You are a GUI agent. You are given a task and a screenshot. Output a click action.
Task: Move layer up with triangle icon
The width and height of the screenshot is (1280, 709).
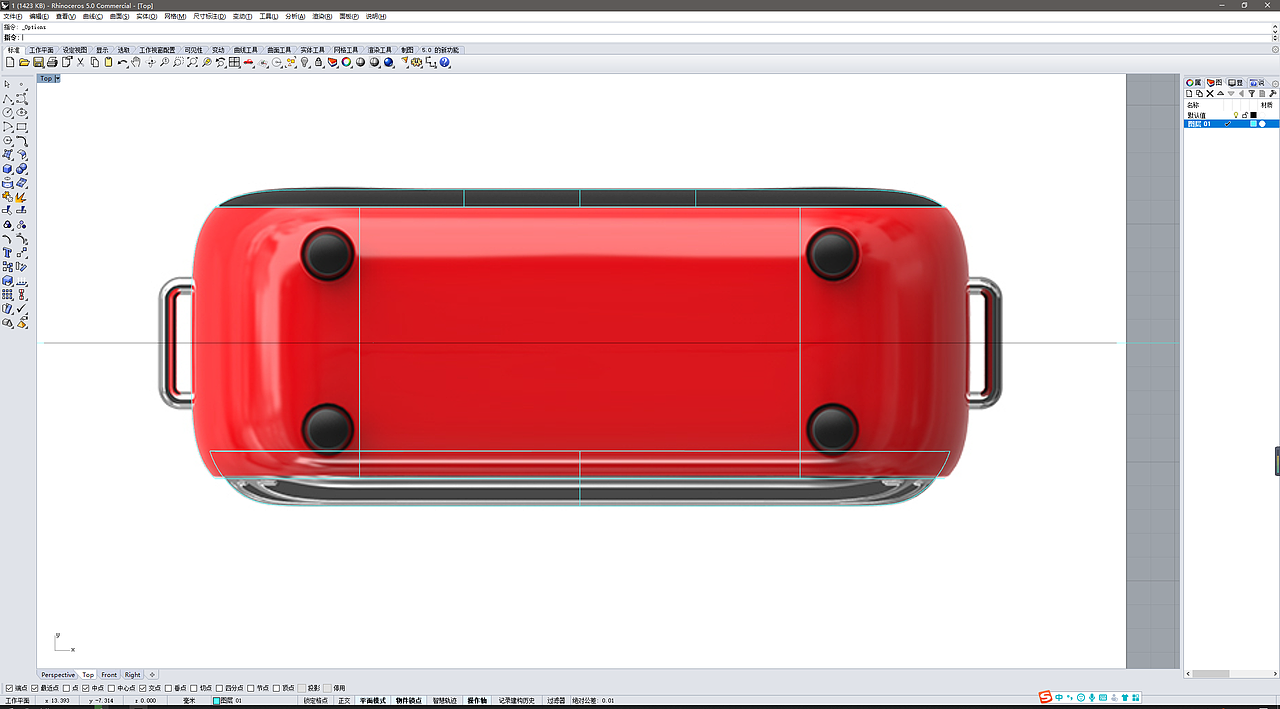click(1221, 94)
